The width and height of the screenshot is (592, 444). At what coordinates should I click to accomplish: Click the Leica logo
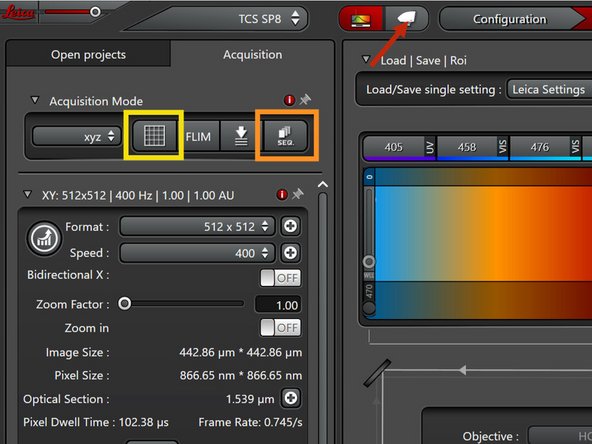pyautogui.click(x=18, y=12)
